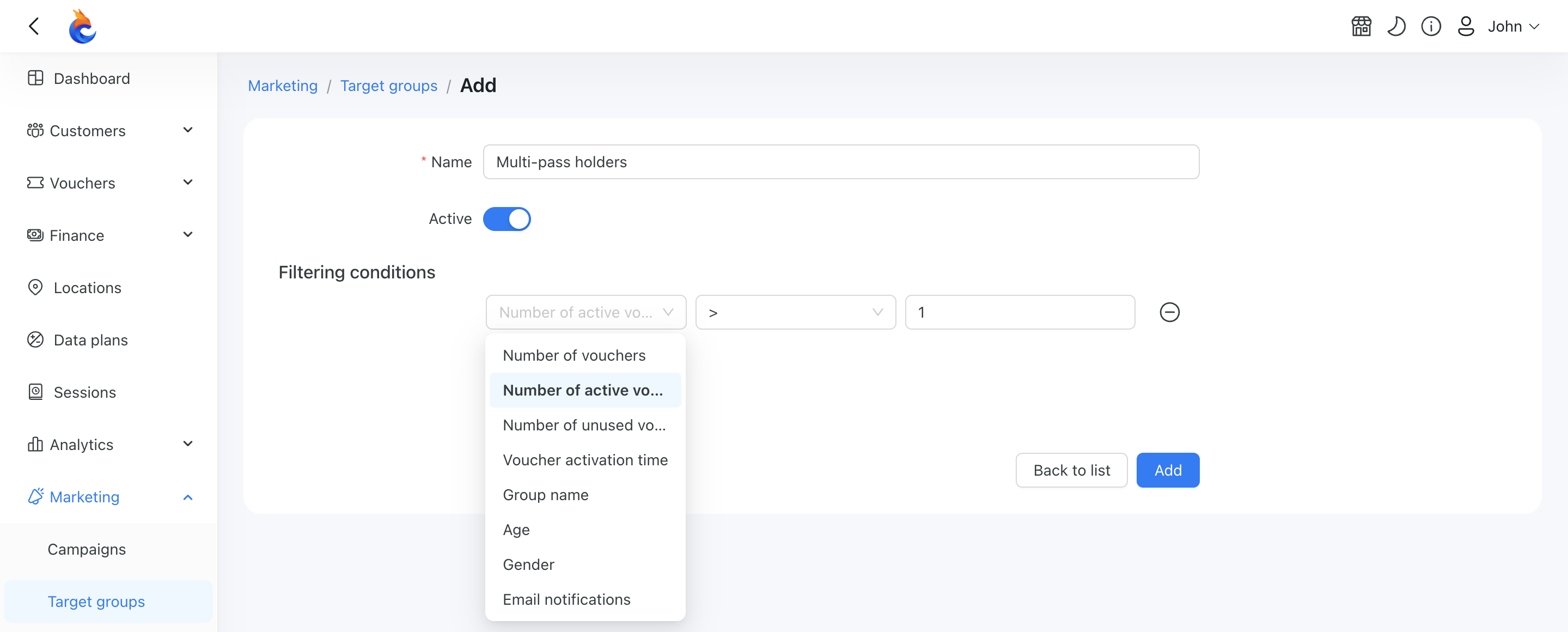Select Group name option
Screen dimensions: 1568x632
pos(585,495)
